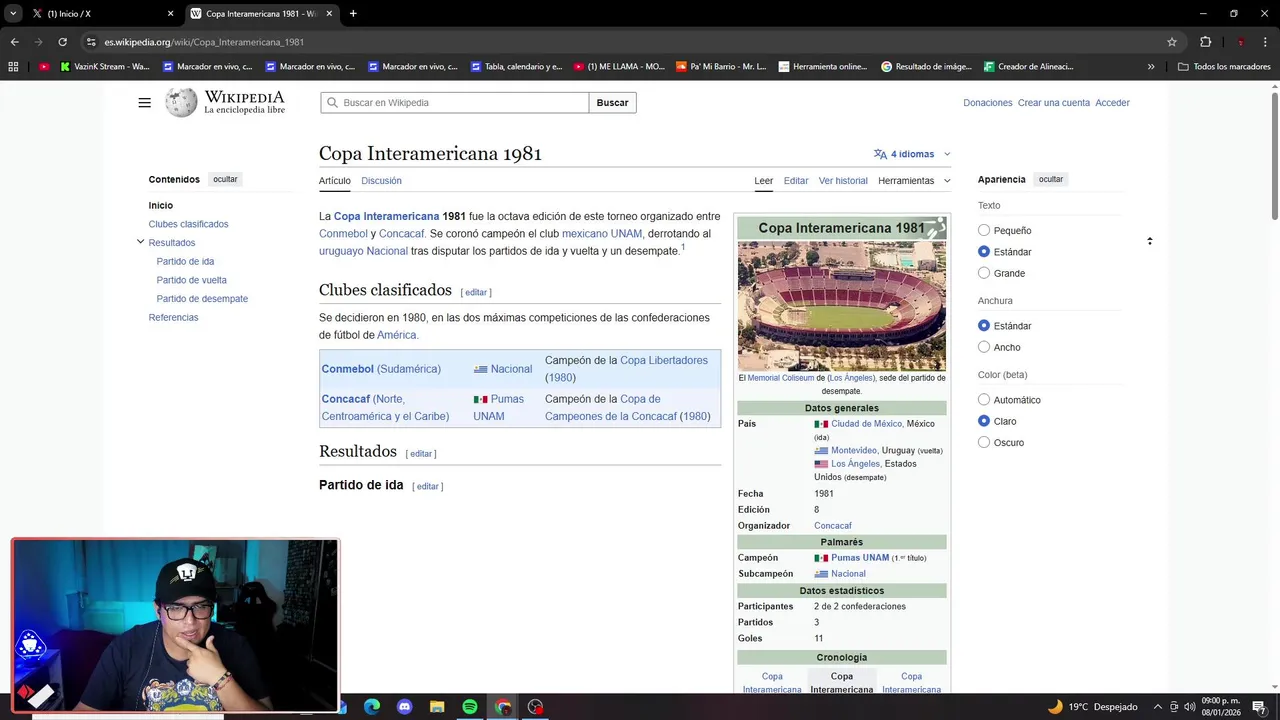Open the Resultado de imágenes Google bookmark

click(x=927, y=67)
